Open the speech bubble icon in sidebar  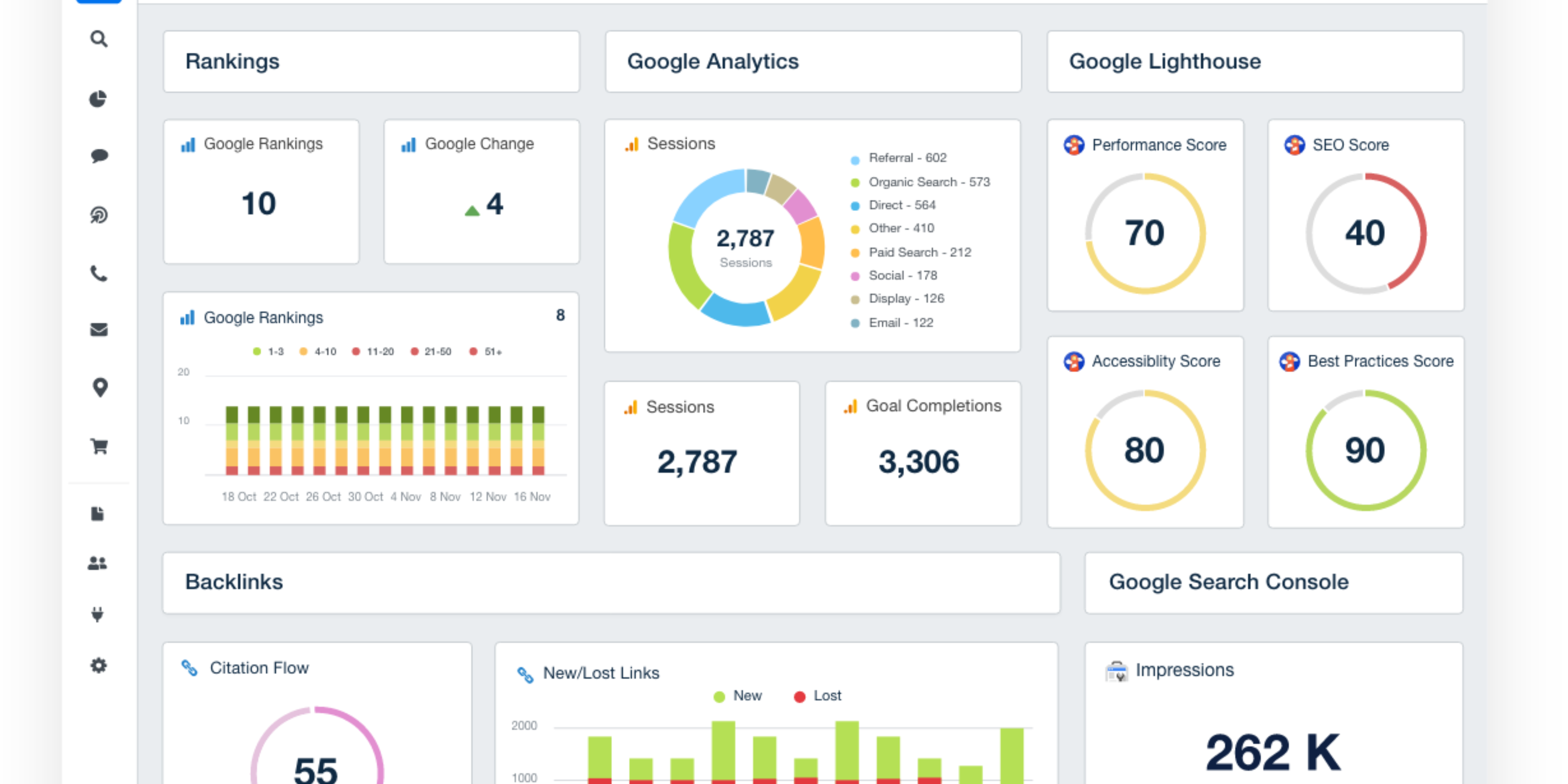[x=99, y=156]
